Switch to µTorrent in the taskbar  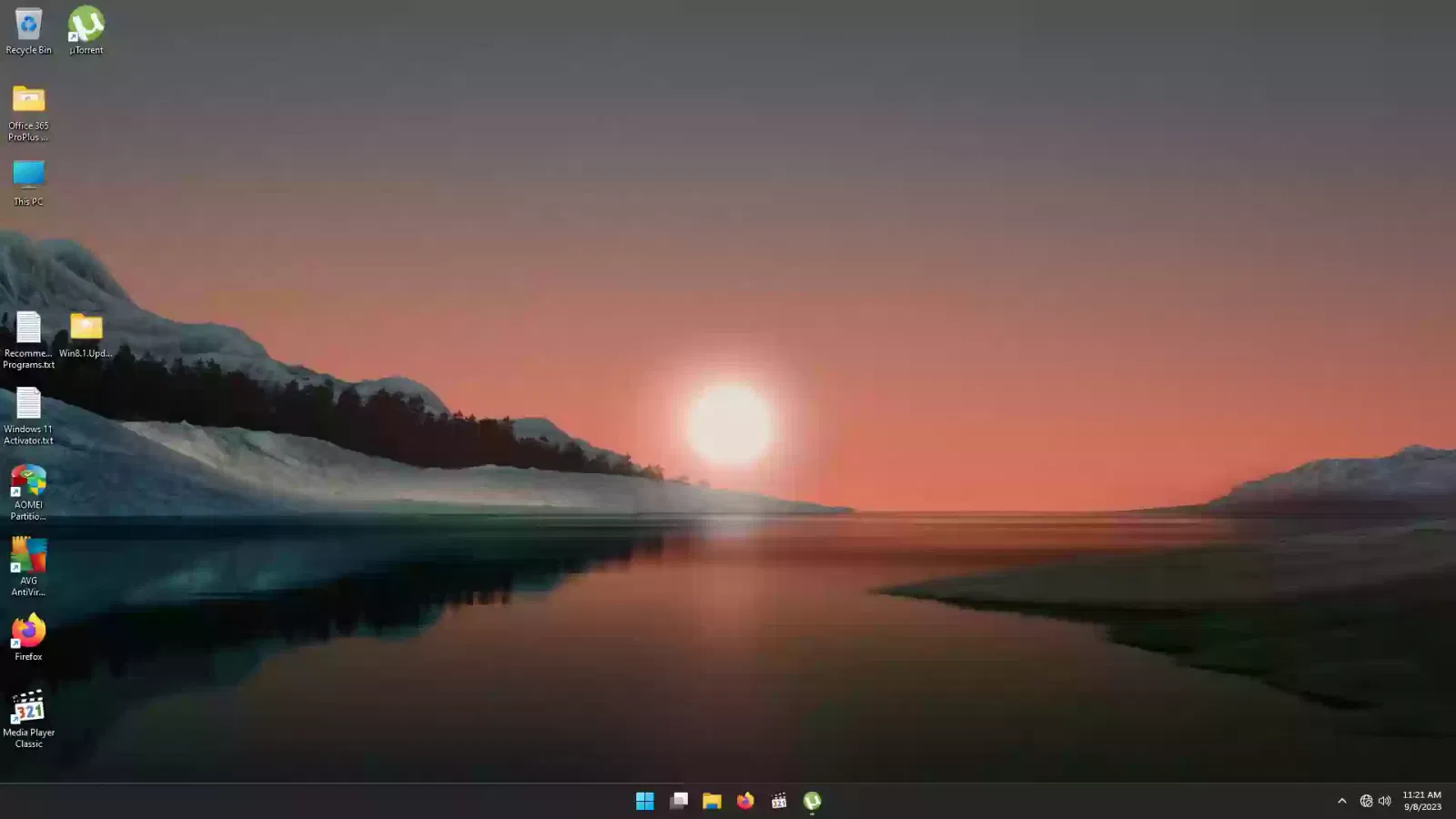click(813, 801)
